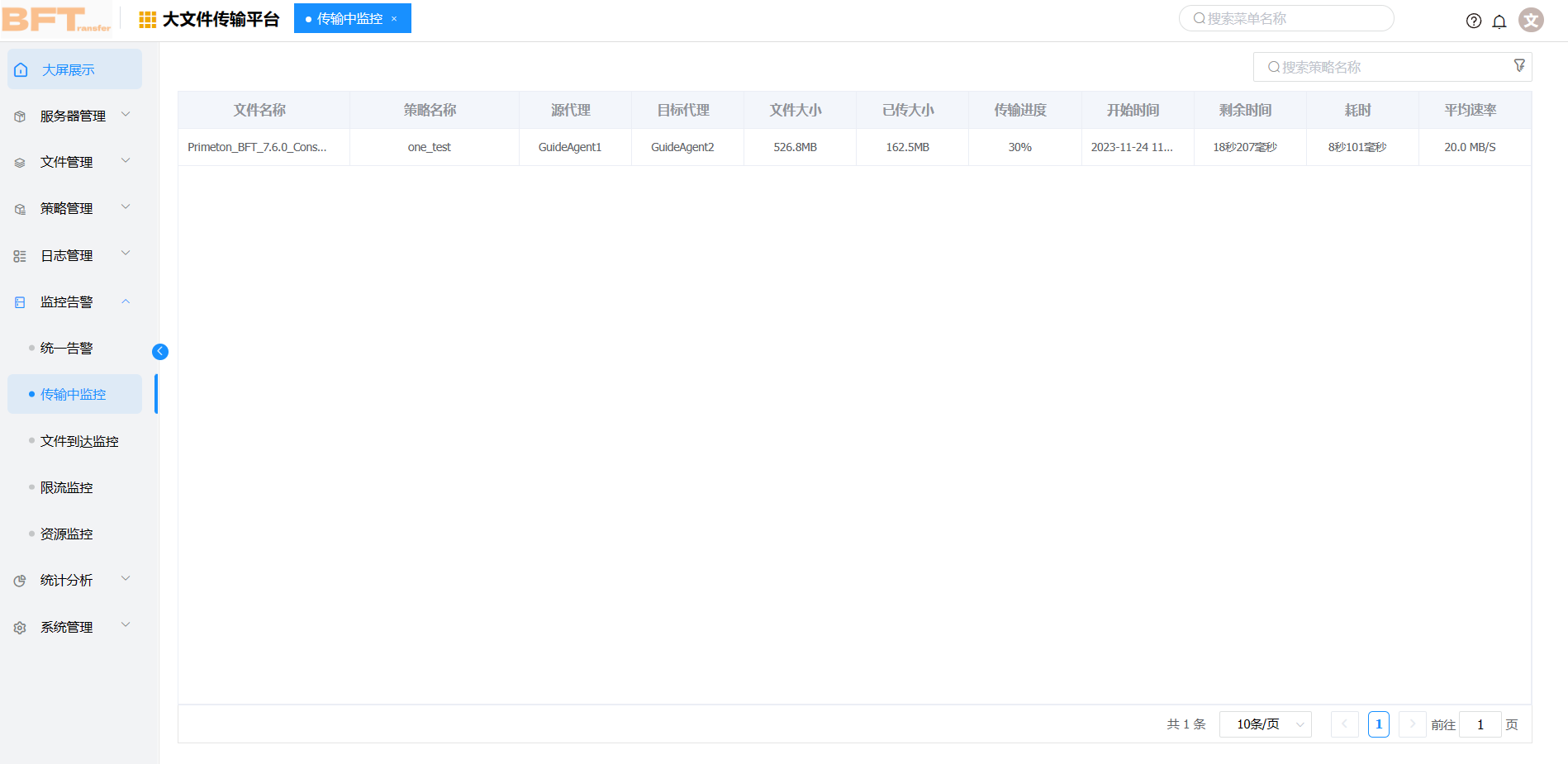Expand the 日志管理 menu chevron
The image size is (1568, 764).
pyautogui.click(x=126, y=254)
